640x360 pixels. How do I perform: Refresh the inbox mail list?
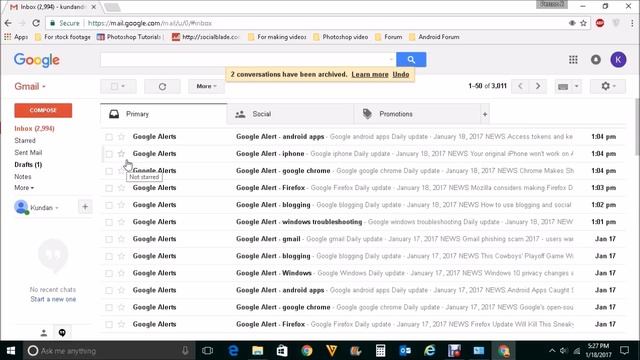[162, 87]
